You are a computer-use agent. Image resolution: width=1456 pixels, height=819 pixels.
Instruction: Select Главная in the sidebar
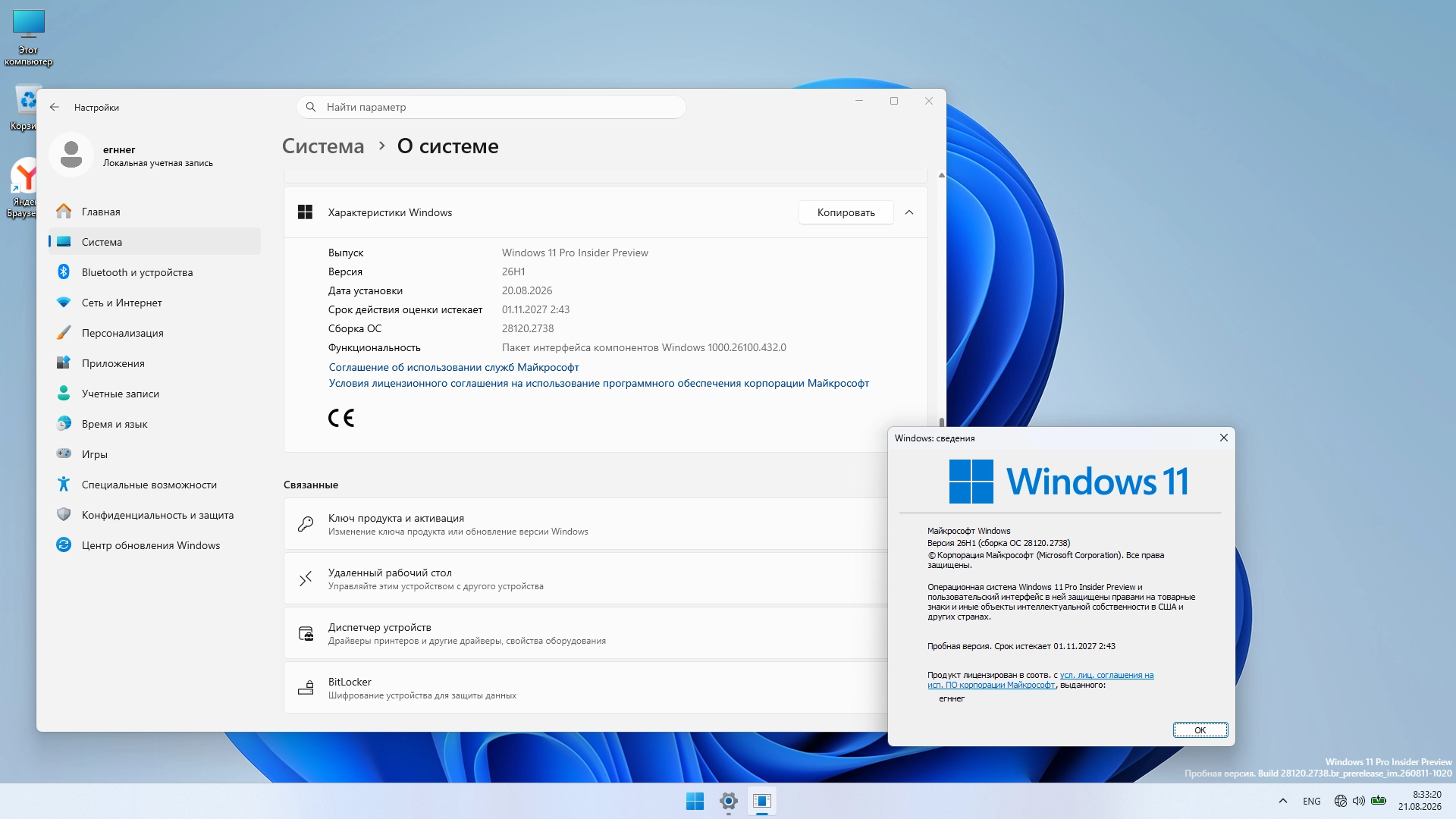pos(155,212)
